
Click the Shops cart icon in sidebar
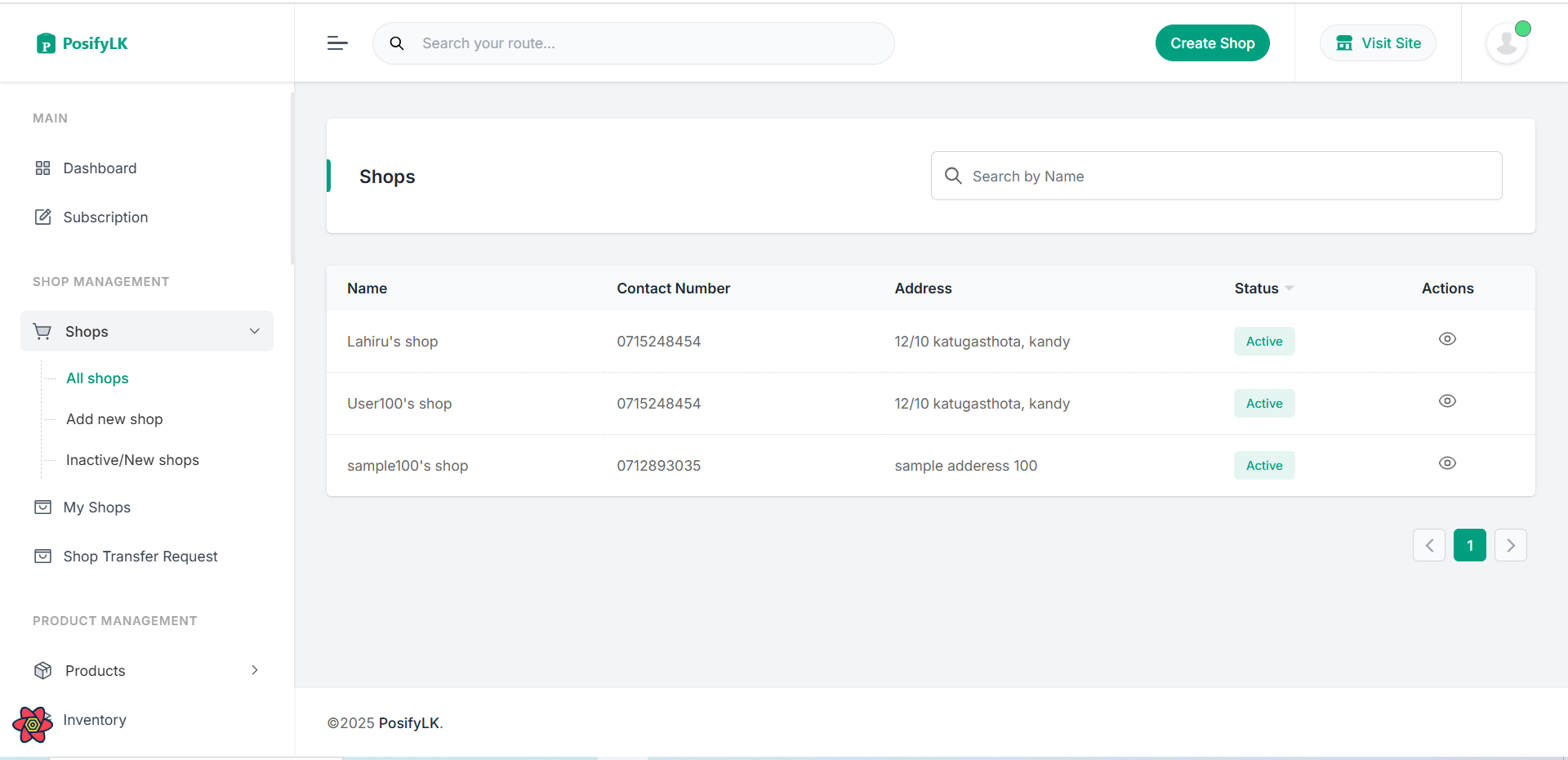pos(42,331)
